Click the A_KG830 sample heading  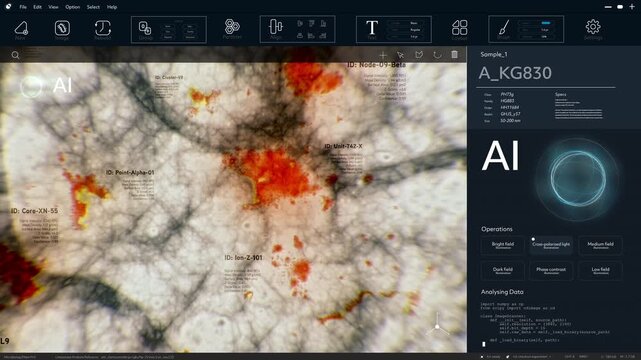515,73
